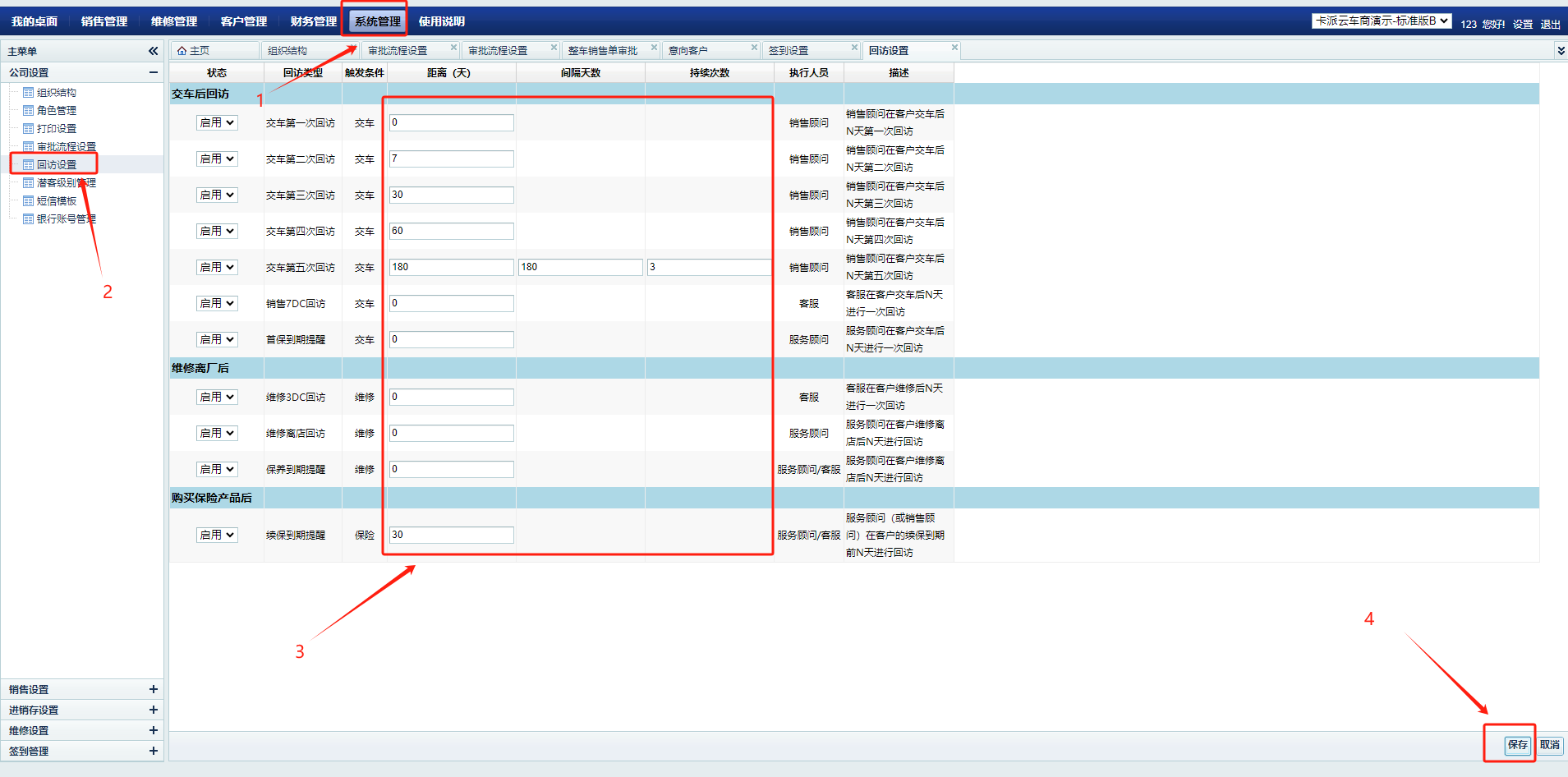
Task: Open 打印设置 from the sidebar
Action: 56,129
